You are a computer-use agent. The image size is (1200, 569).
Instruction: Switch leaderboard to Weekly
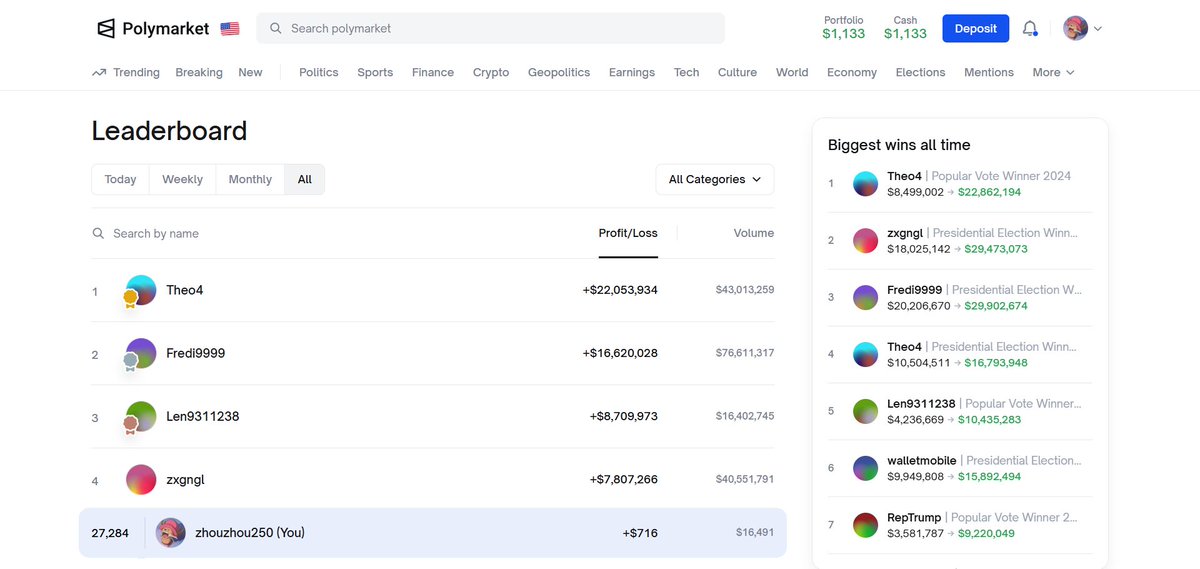[x=182, y=179]
